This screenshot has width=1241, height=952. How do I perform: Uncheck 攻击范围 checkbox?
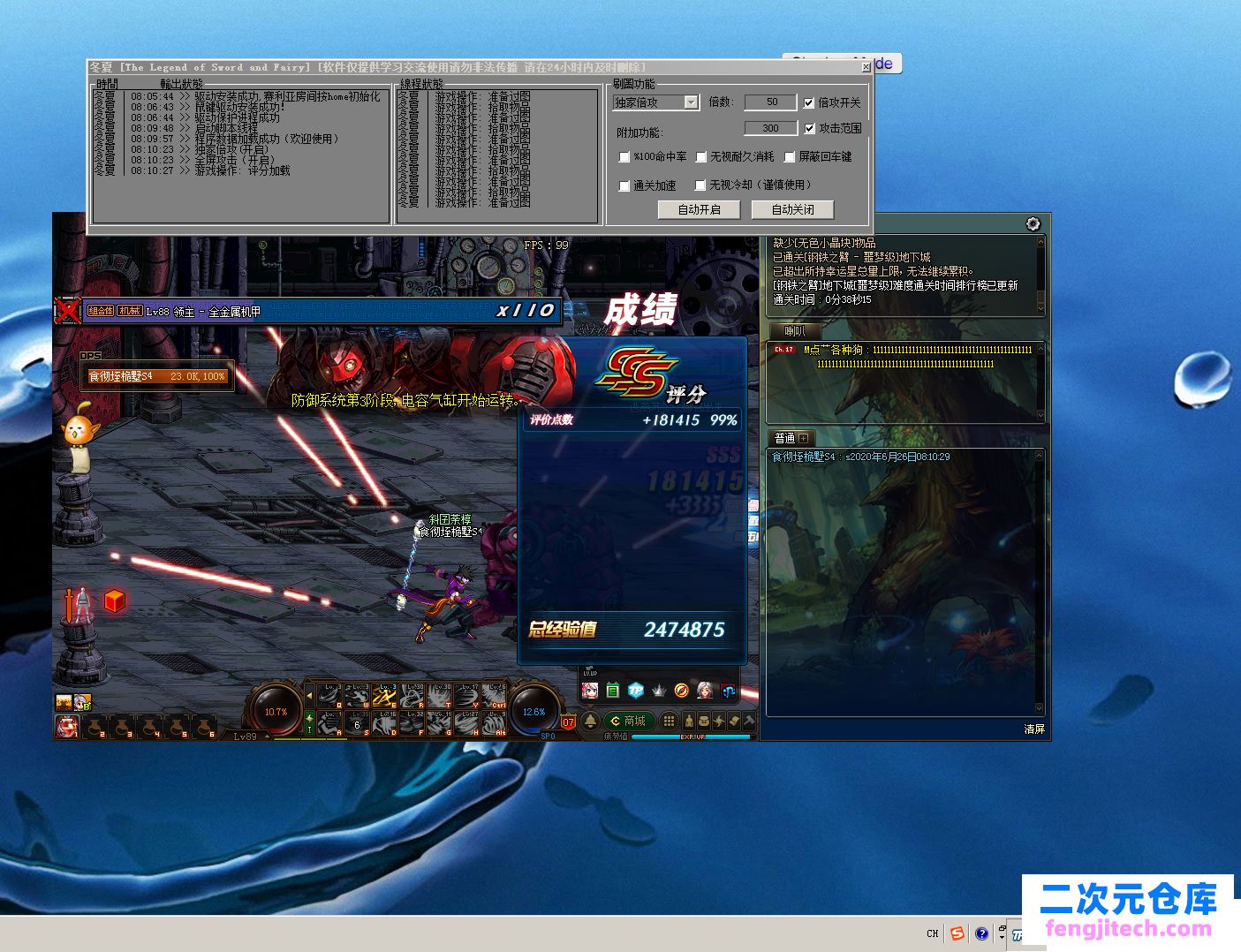809,129
